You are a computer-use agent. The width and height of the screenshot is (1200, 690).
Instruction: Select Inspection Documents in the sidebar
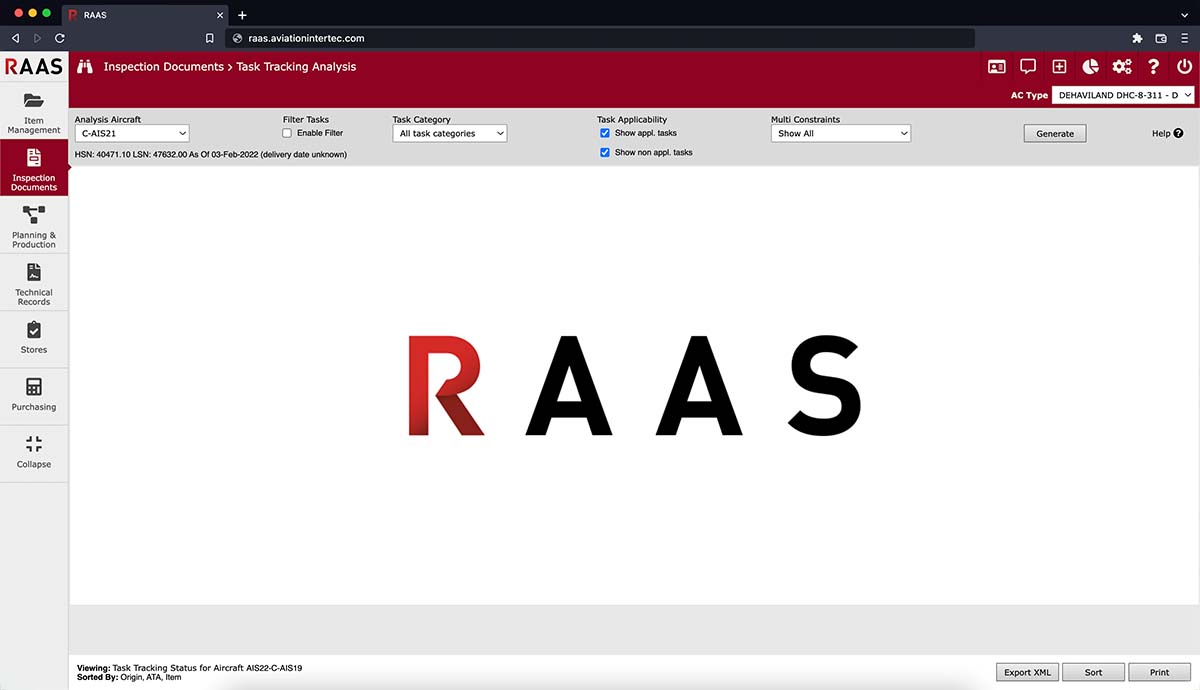tap(34, 168)
